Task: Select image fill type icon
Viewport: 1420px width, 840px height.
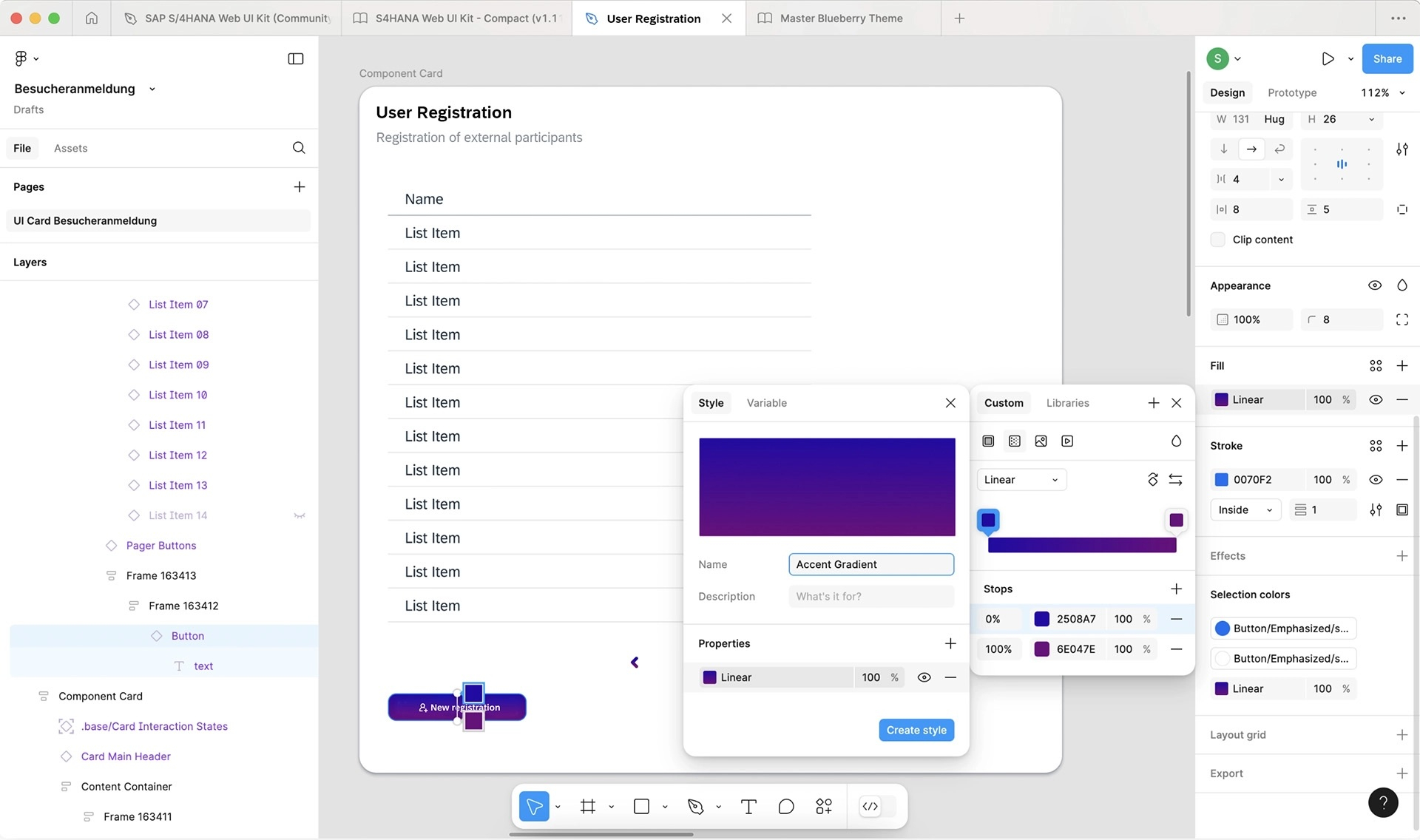Action: [1041, 441]
